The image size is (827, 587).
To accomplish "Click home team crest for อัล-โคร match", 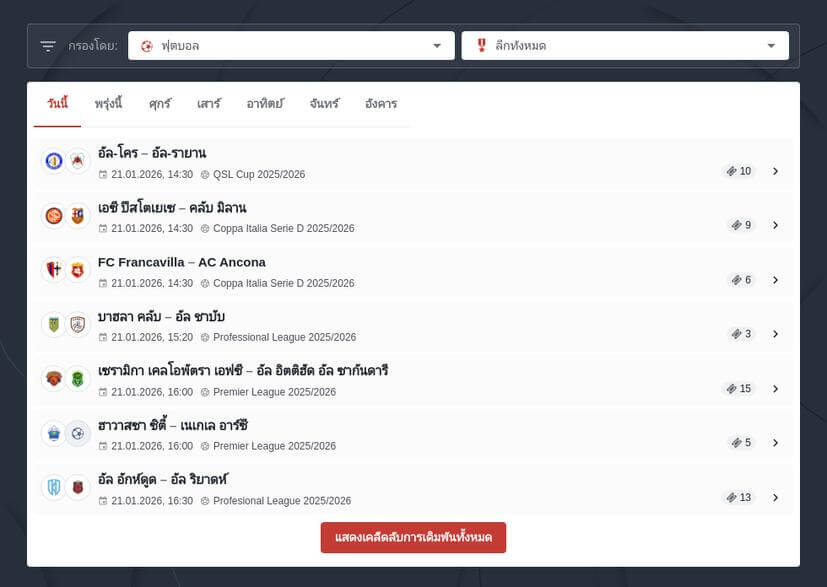I will coord(54,161).
